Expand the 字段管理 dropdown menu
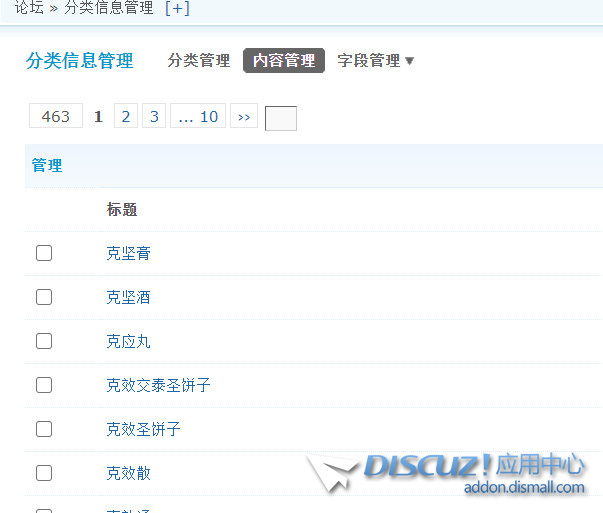 (375, 61)
